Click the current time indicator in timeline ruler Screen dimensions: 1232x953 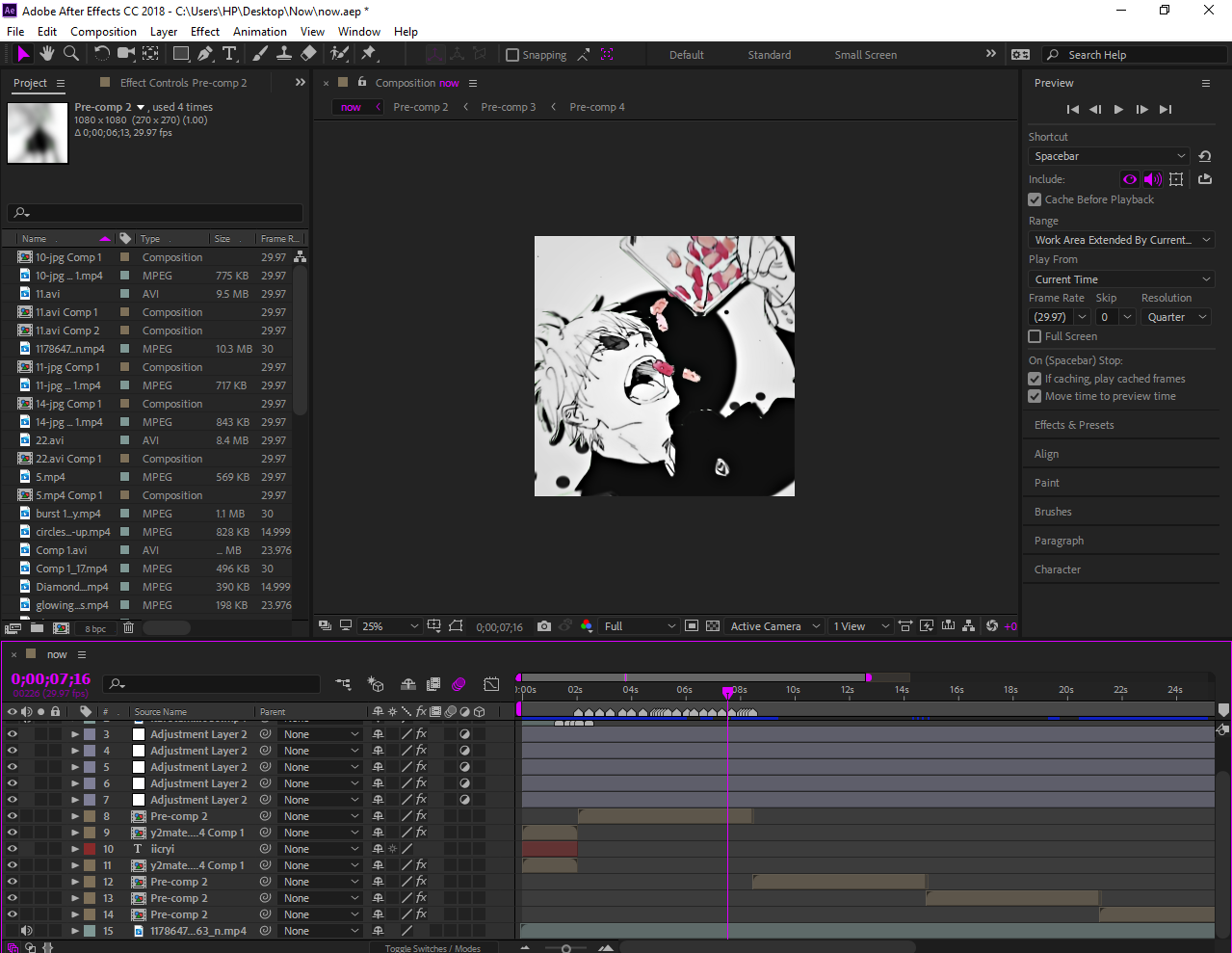point(727,692)
